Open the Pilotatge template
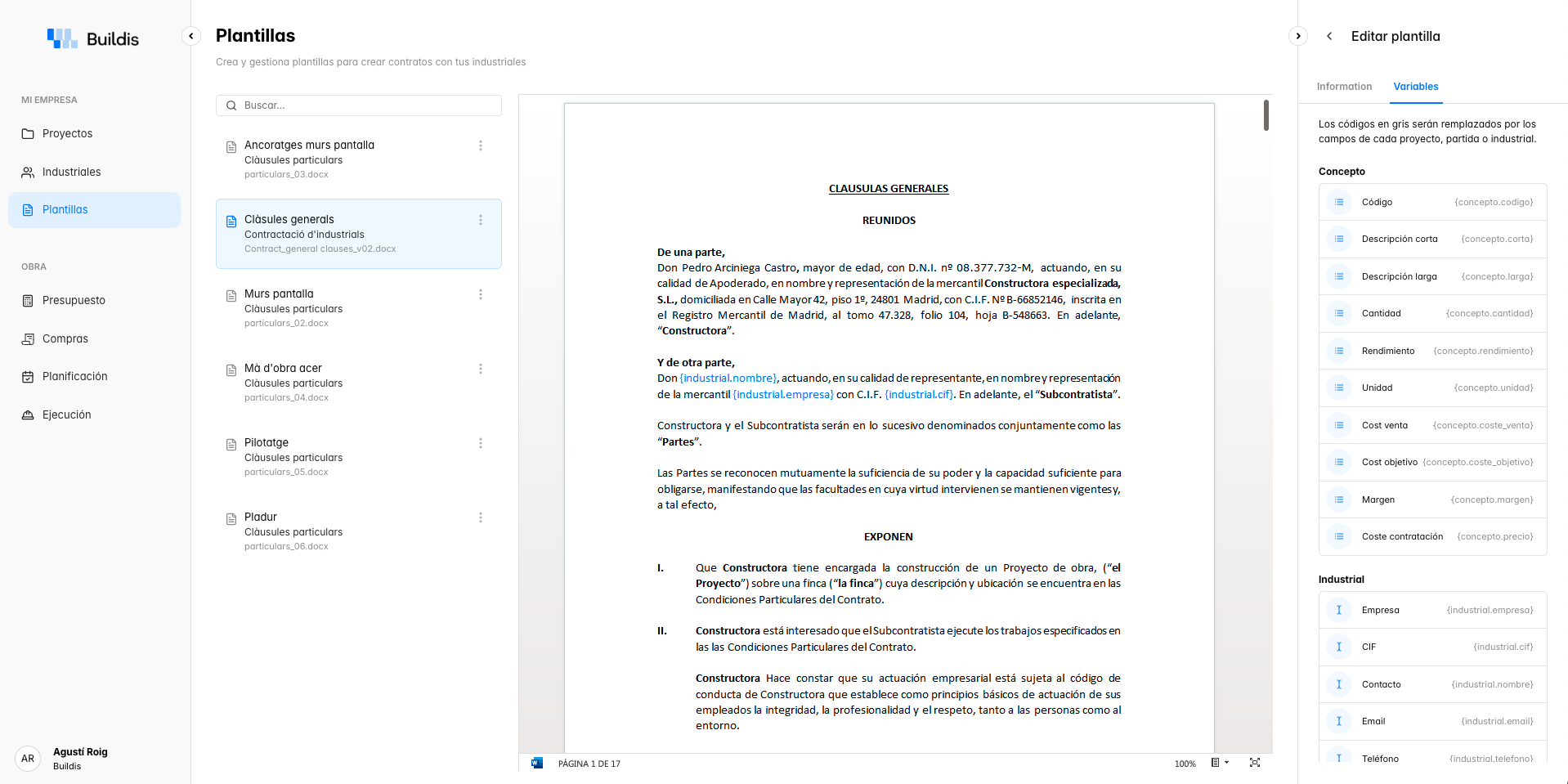This screenshot has width=1568, height=784. coord(359,457)
